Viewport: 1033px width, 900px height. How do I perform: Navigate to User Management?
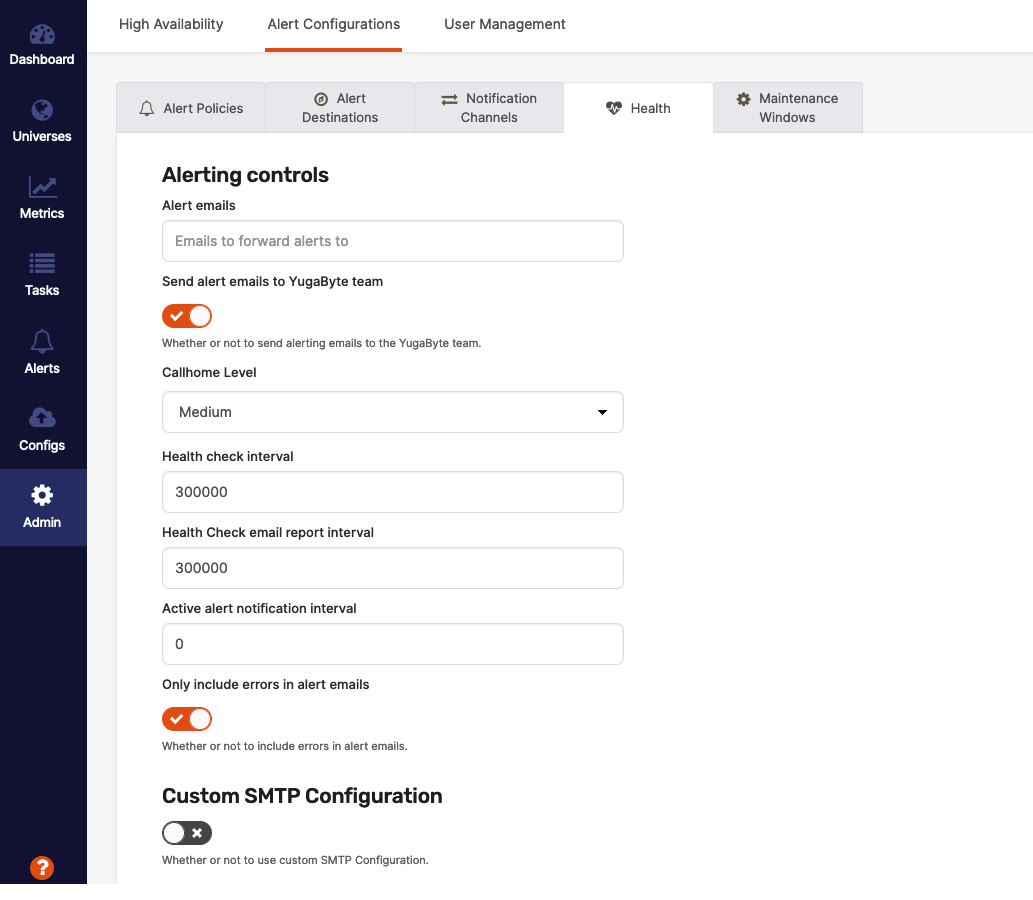pos(505,24)
